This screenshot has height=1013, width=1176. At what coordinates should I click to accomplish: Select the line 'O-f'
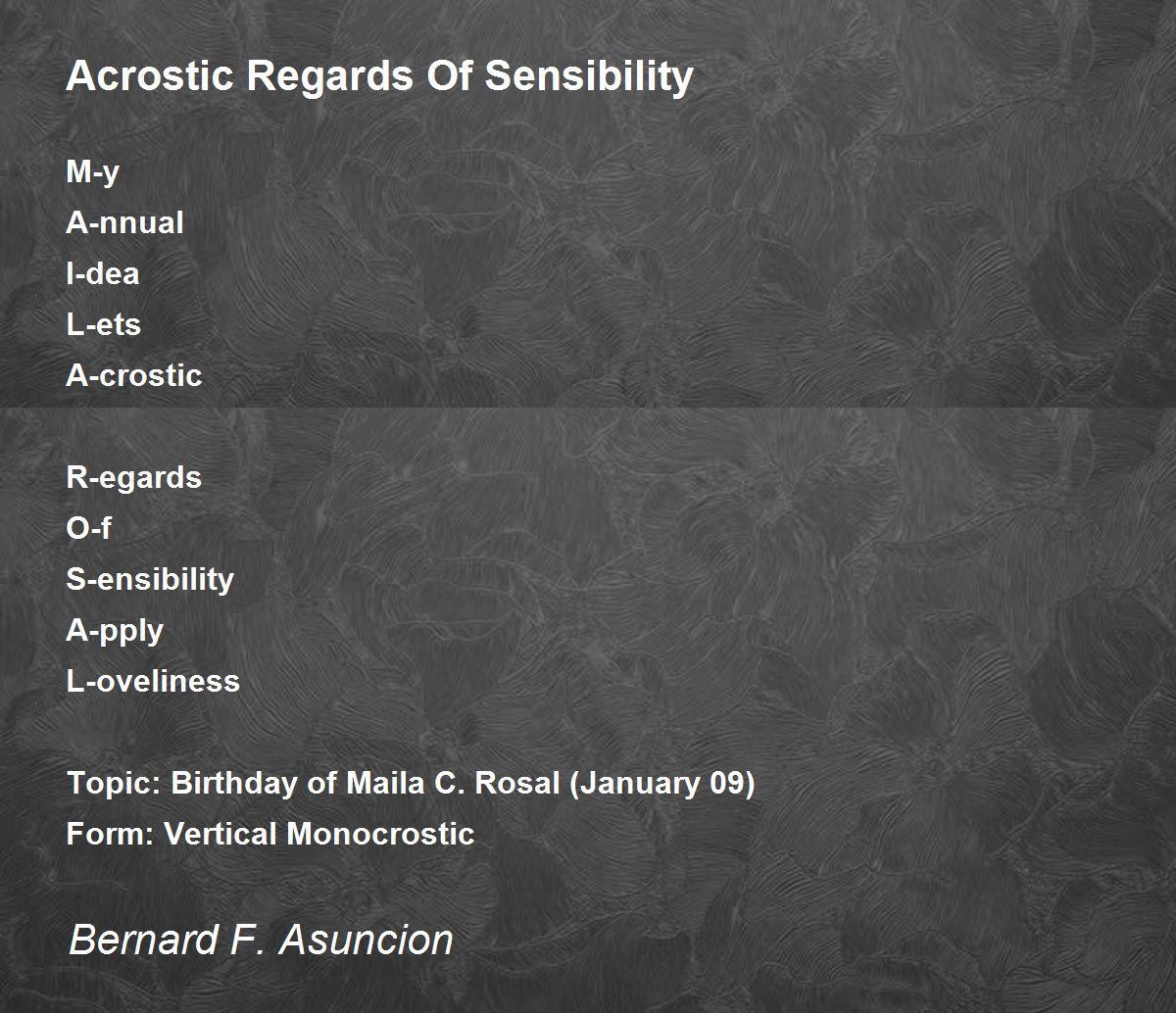(x=88, y=528)
